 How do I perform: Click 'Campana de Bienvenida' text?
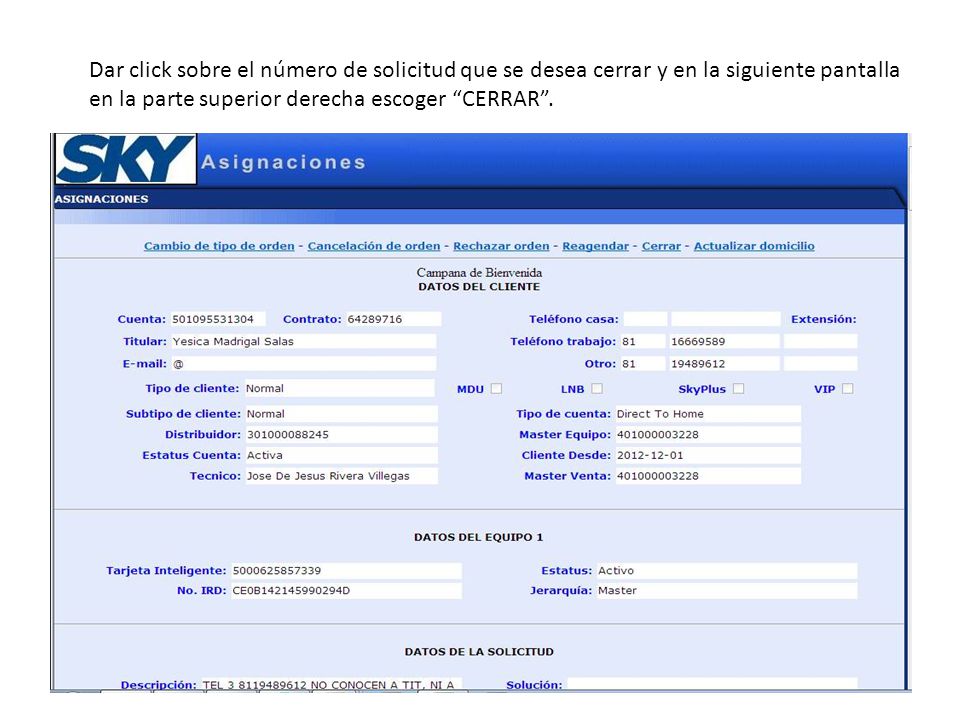click(479, 272)
